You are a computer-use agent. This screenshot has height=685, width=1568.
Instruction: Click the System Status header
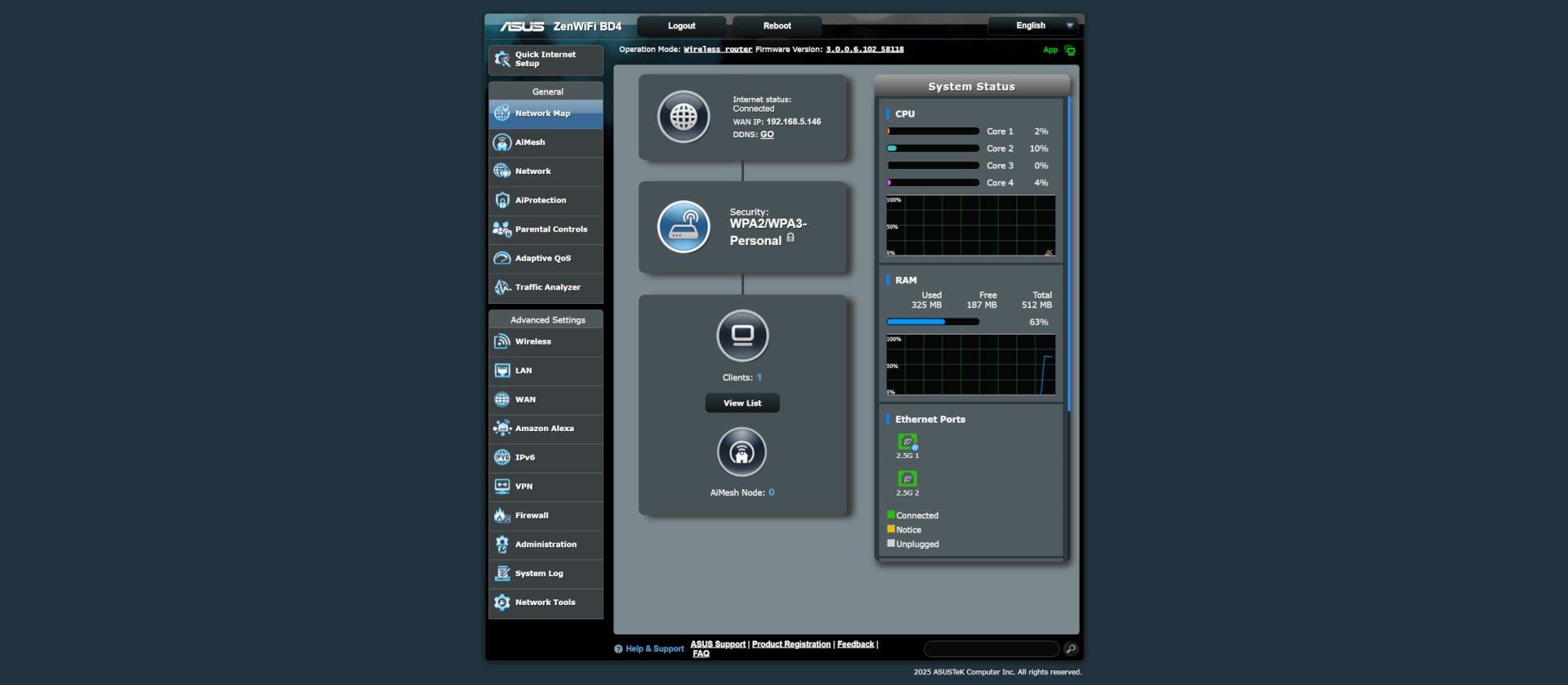[x=972, y=87]
